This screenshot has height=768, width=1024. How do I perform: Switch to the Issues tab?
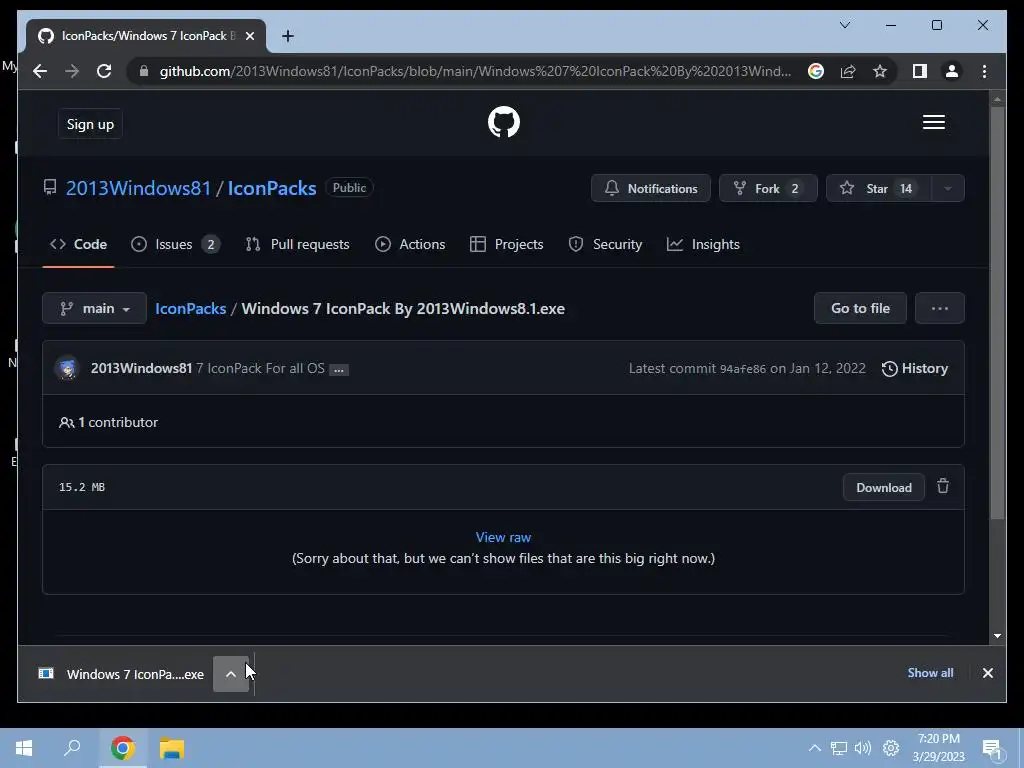(175, 244)
